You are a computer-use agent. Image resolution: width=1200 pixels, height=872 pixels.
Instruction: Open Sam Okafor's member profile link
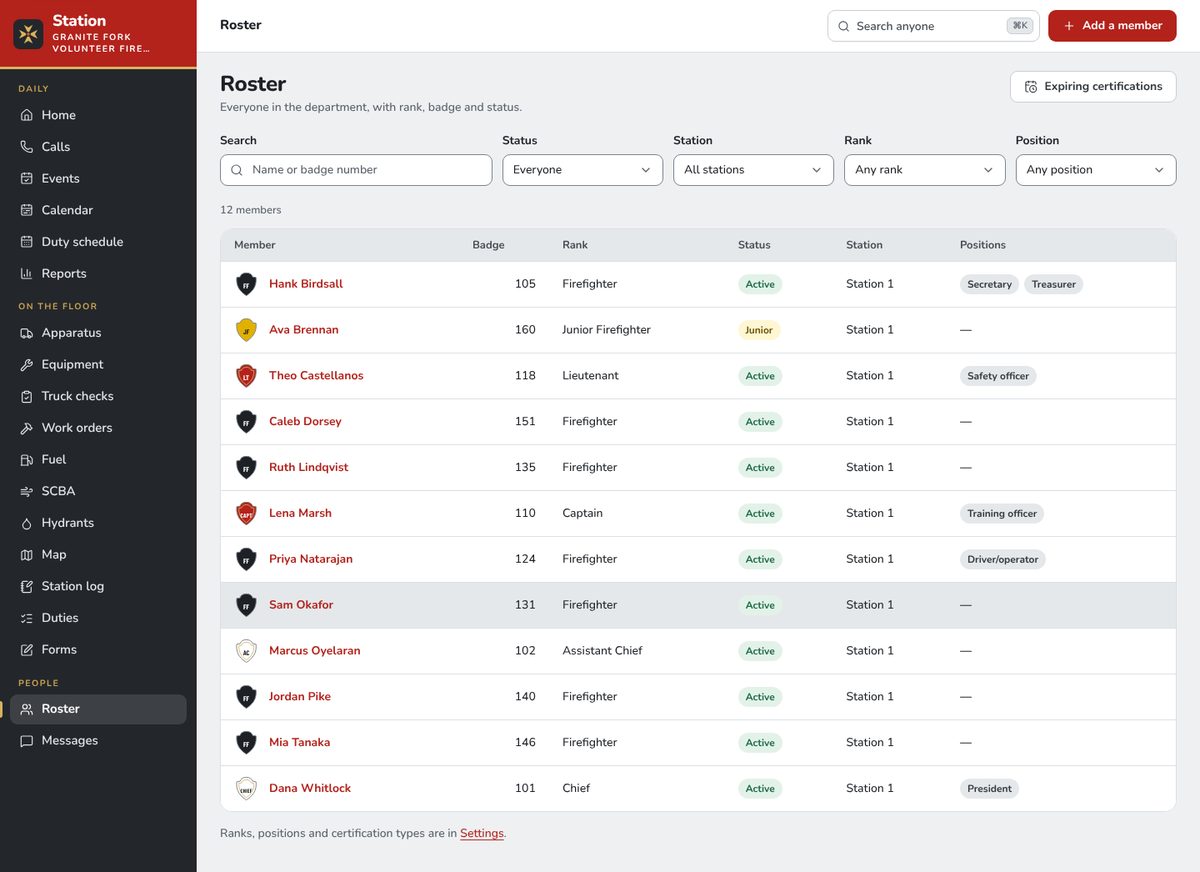pyautogui.click(x=301, y=605)
